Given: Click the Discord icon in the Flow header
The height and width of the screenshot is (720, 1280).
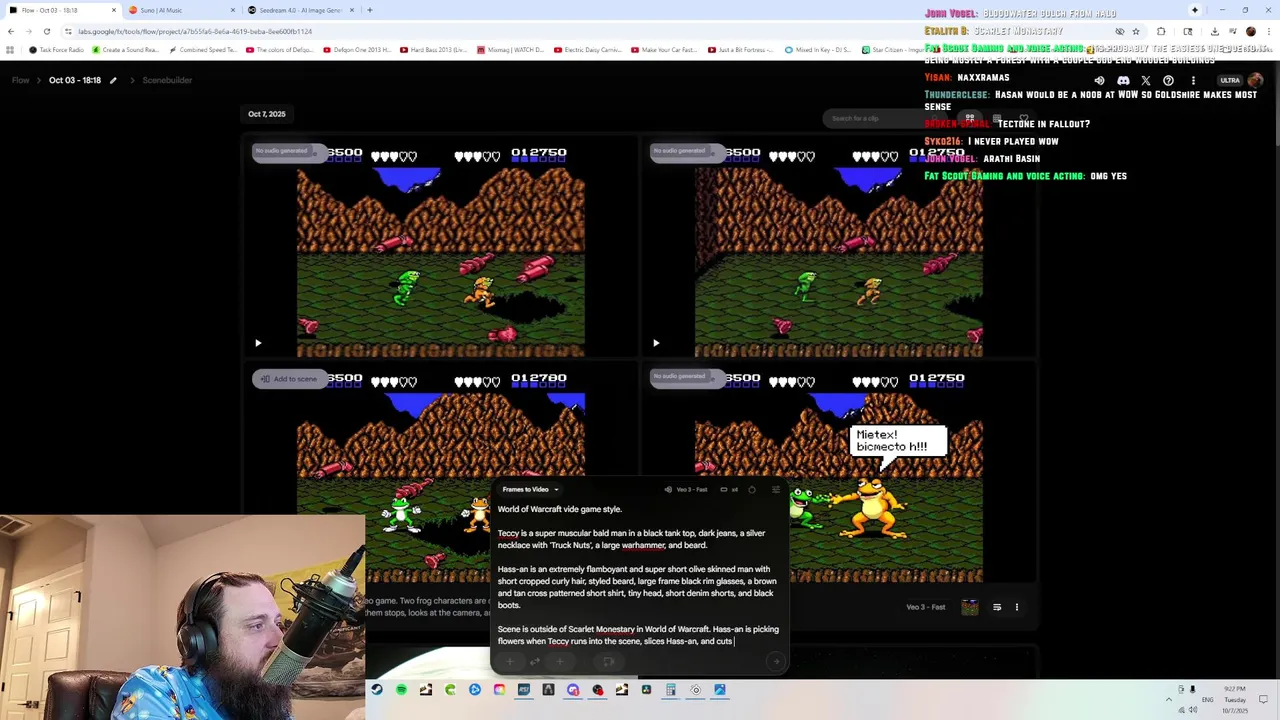Looking at the screenshot, I should click(1123, 80).
